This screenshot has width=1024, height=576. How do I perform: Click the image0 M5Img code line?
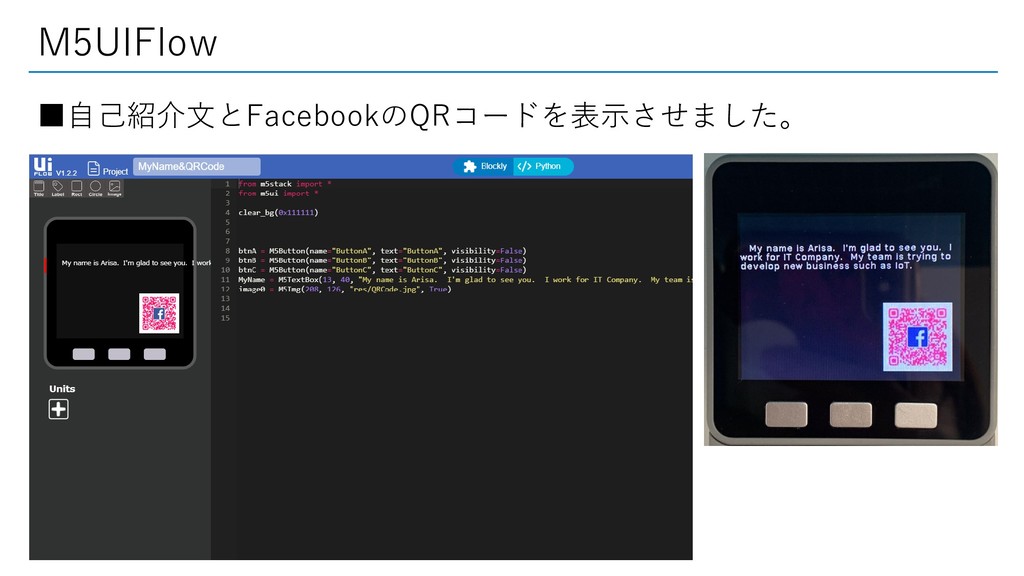pos(345,289)
